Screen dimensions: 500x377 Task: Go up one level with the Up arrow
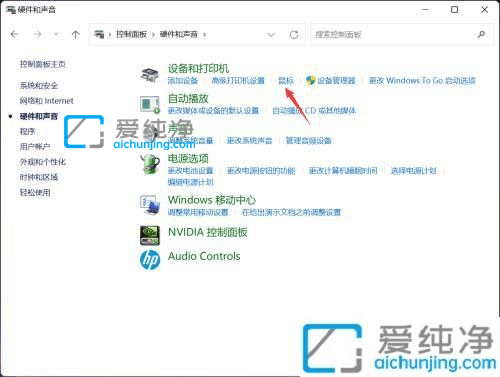click(76, 34)
